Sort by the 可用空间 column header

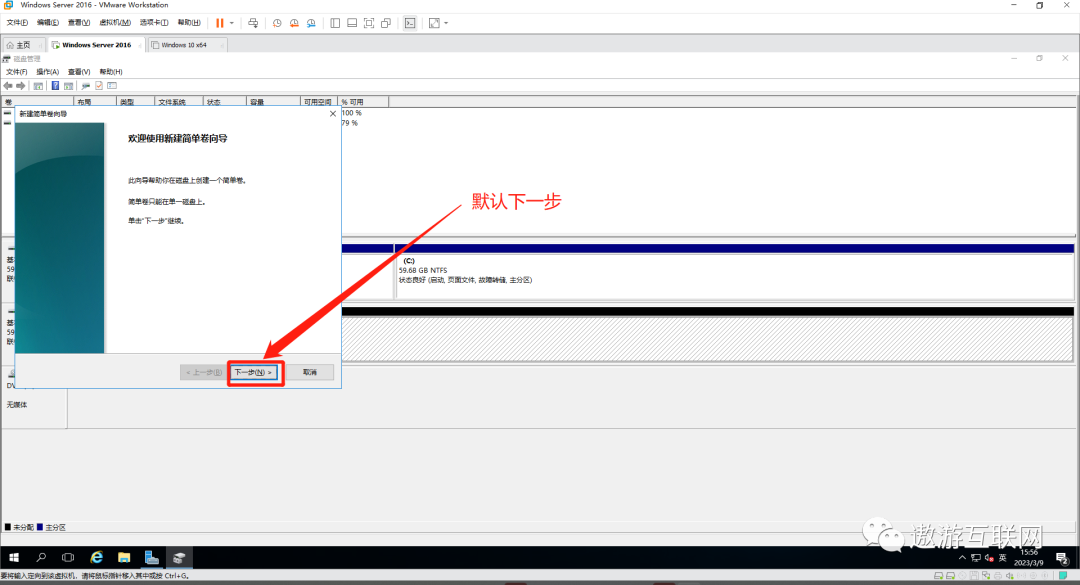coord(319,102)
